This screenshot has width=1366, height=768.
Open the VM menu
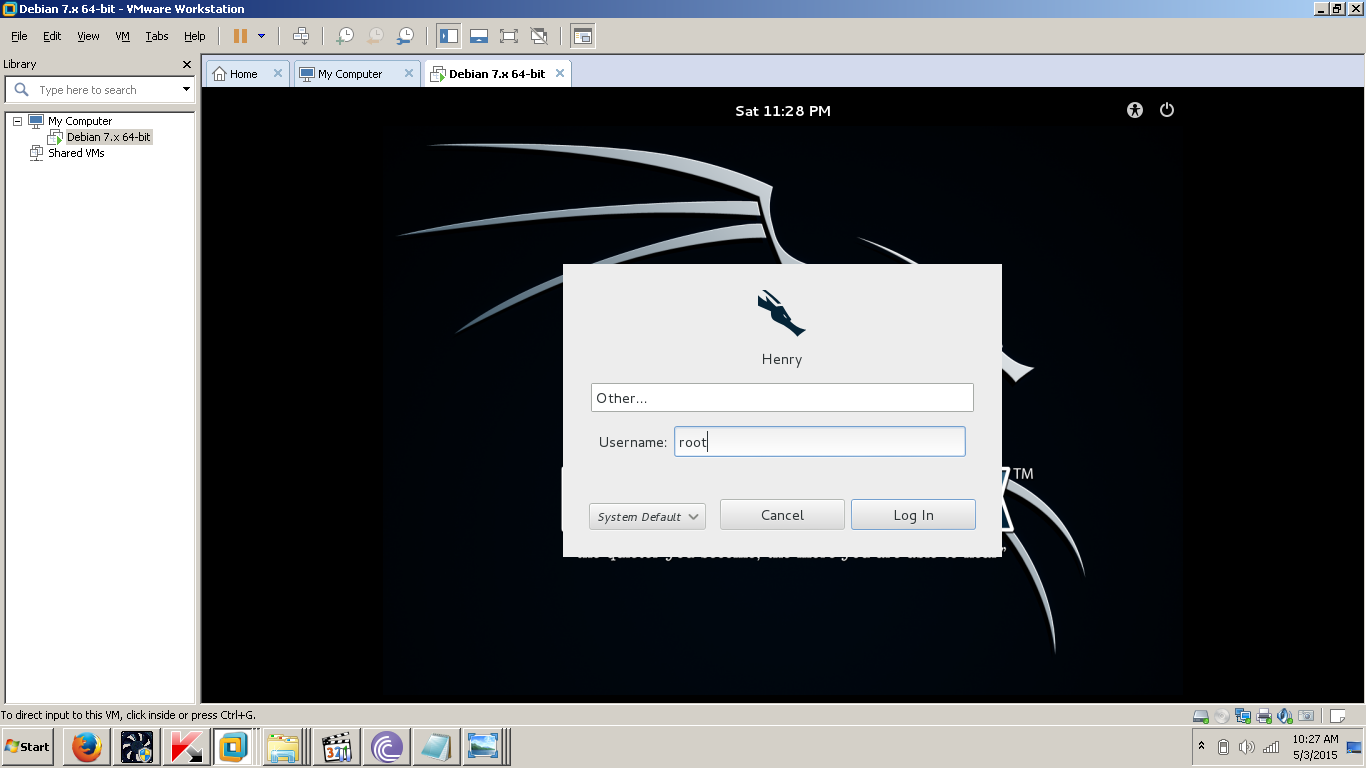point(123,36)
